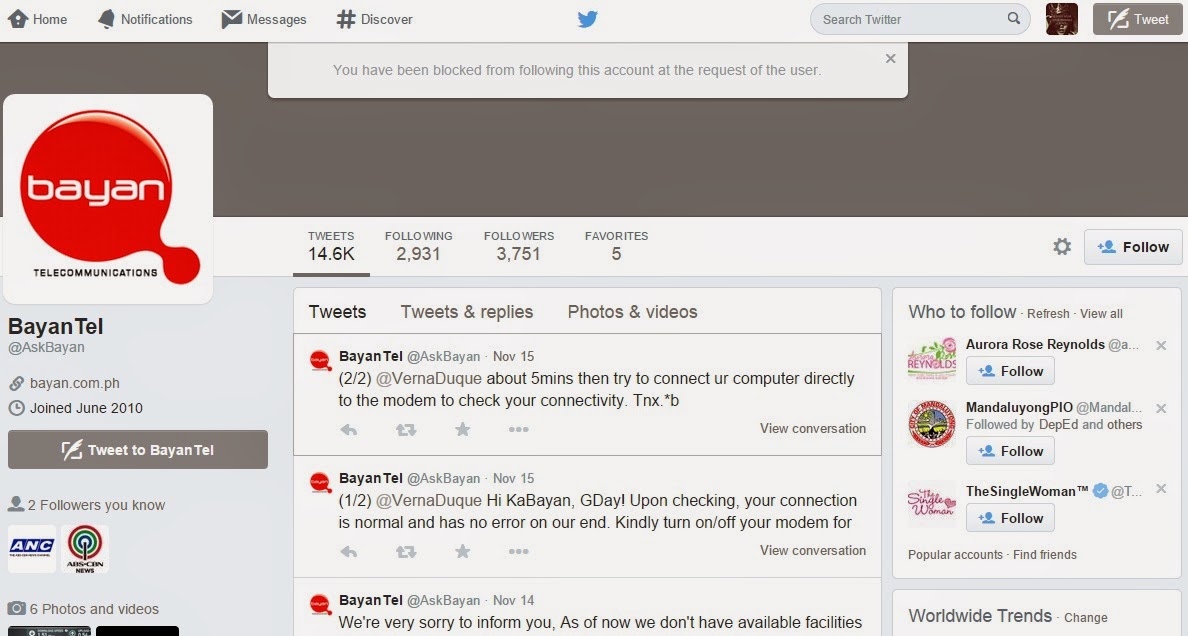Screen dimensions: 1188x636
Task: Open the Find friends link
Action: coord(1045,555)
